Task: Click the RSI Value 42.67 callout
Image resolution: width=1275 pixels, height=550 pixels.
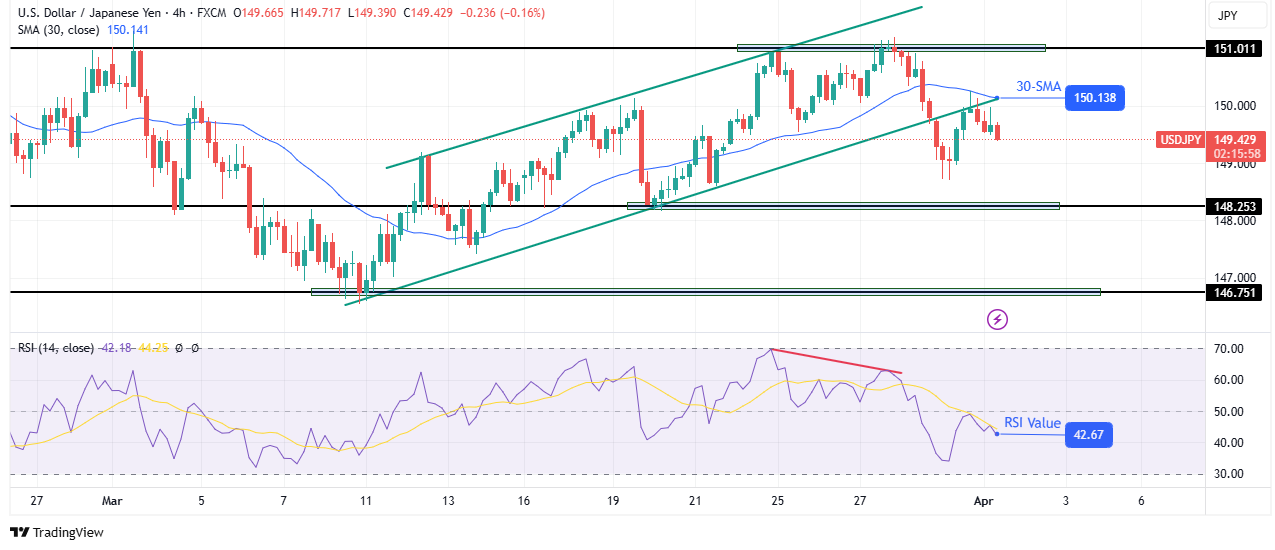Action: [1089, 434]
